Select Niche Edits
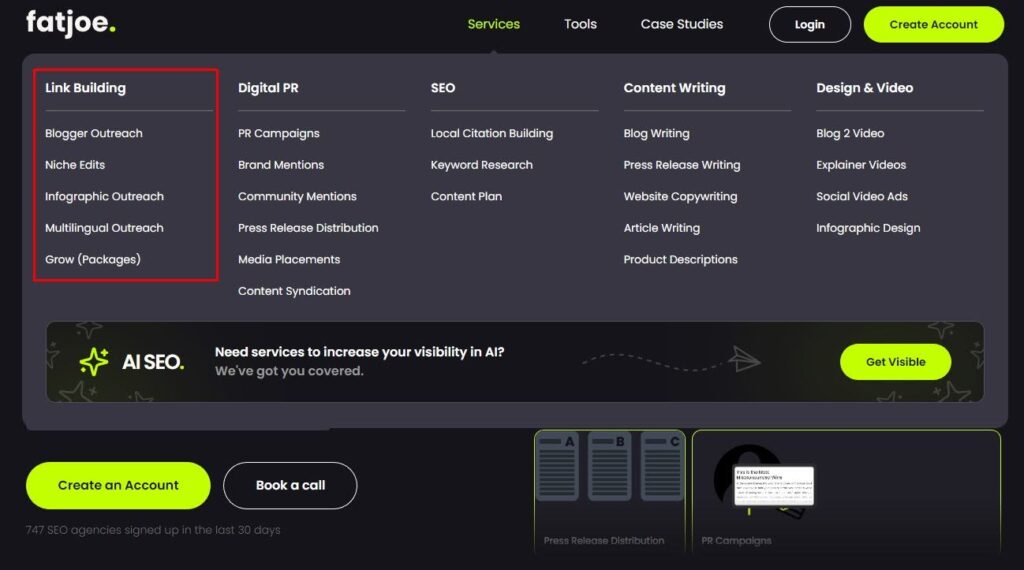The image size is (1024, 570). (x=75, y=165)
